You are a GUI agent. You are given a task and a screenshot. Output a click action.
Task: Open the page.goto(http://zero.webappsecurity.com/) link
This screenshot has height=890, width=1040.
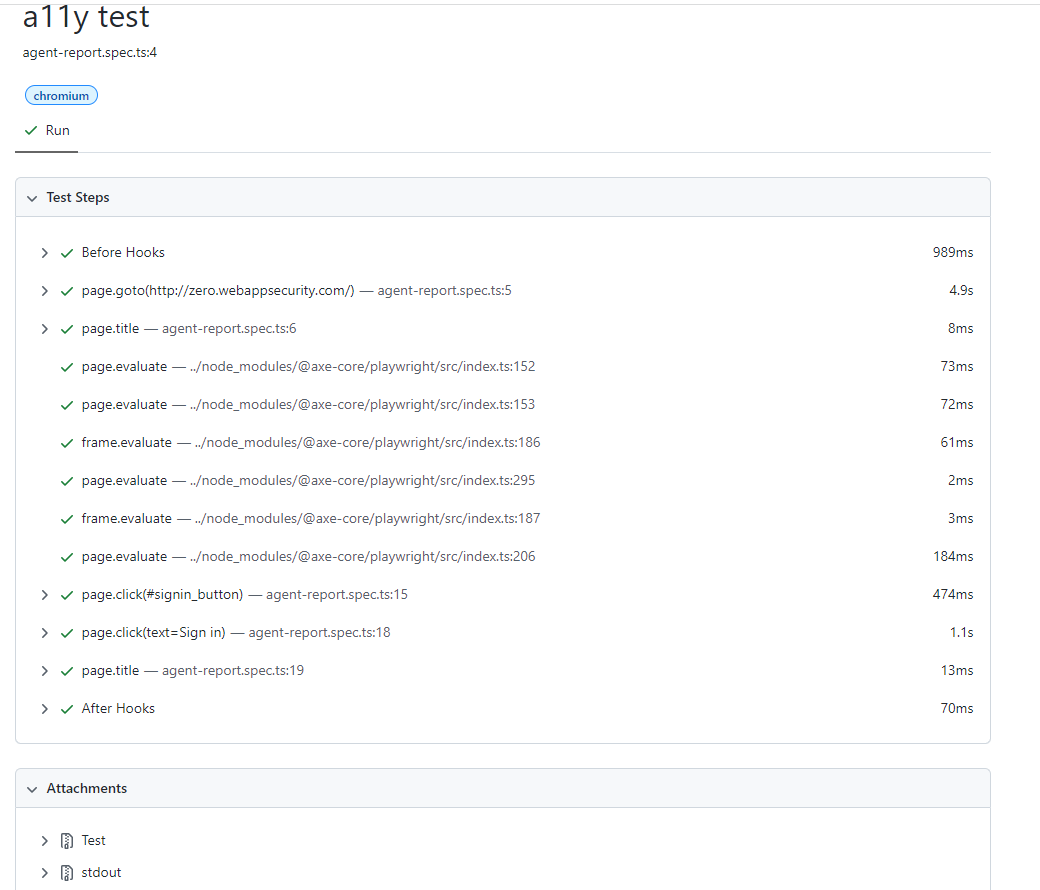tap(218, 290)
